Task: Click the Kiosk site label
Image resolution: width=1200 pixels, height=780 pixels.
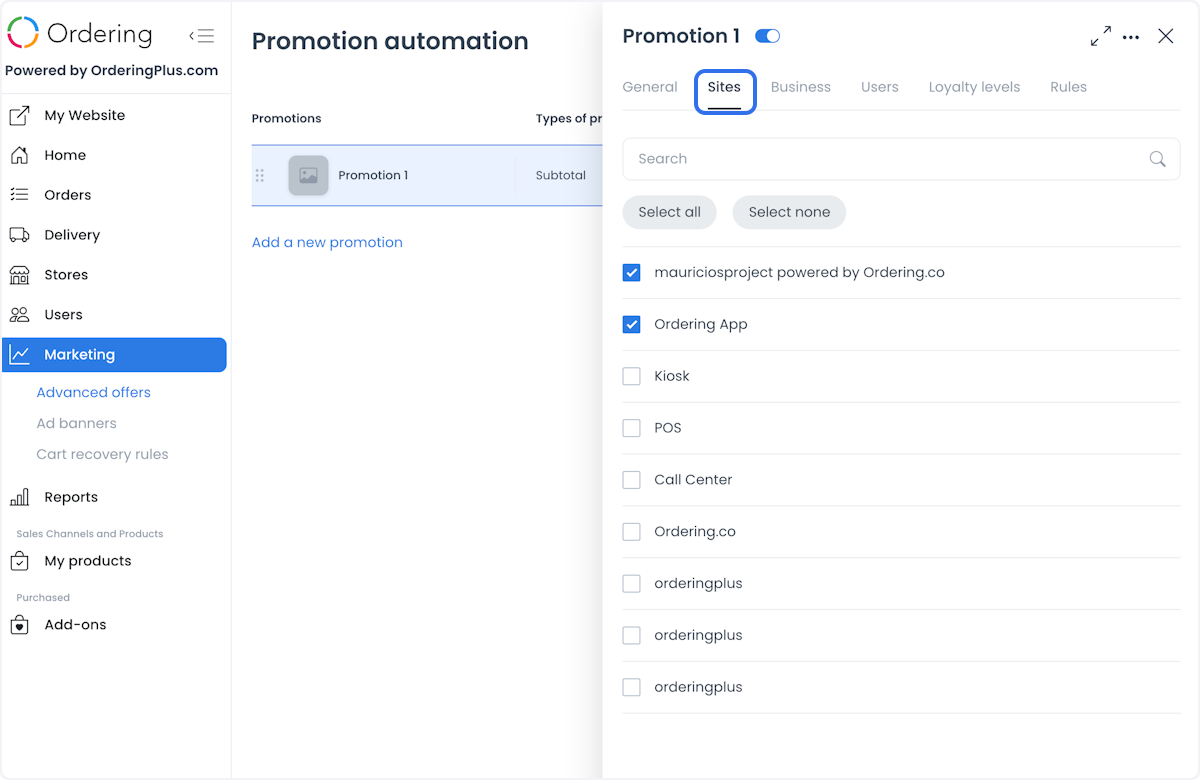Action: click(x=672, y=376)
